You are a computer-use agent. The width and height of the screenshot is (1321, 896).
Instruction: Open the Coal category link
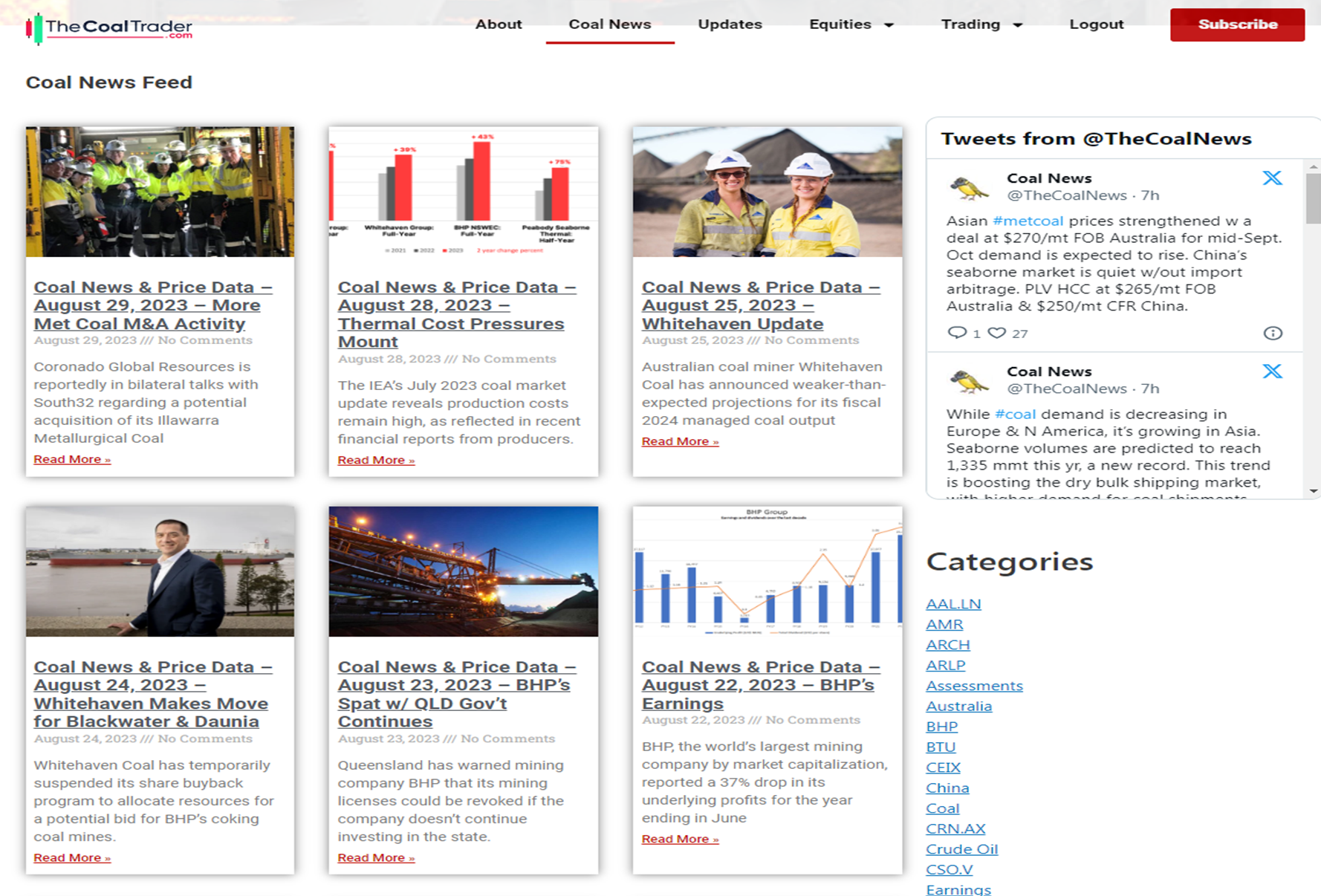pyautogui.click(x=943, y=808)
